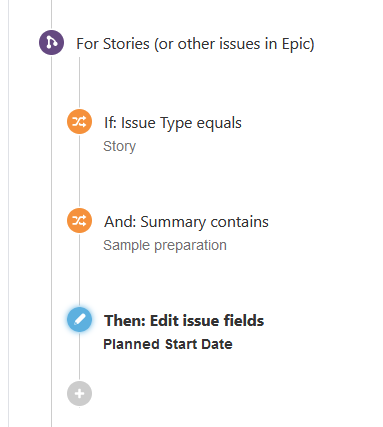Add a component with the gray plus icon
The height and width of the screenshot is (427, 383).
[x=79, y=394]
